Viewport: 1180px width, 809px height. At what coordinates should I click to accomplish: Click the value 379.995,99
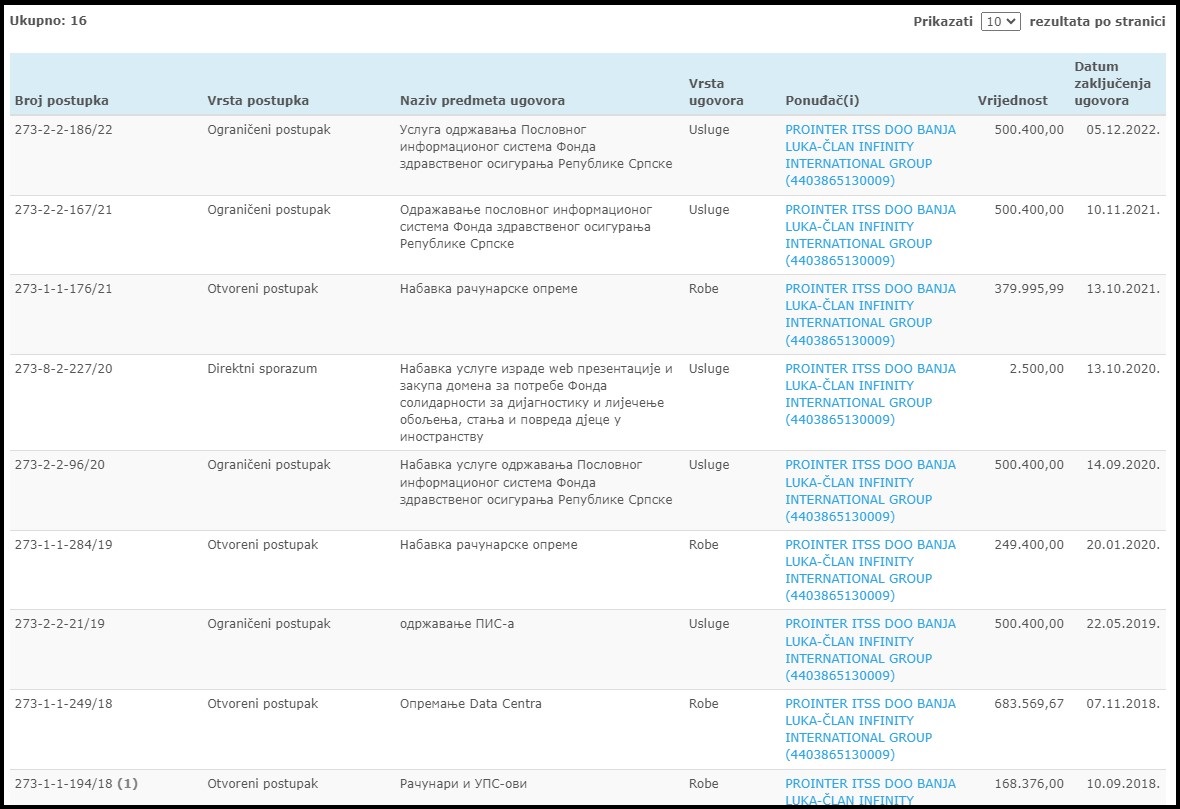pyautogui.click(x=1029, y=288)
